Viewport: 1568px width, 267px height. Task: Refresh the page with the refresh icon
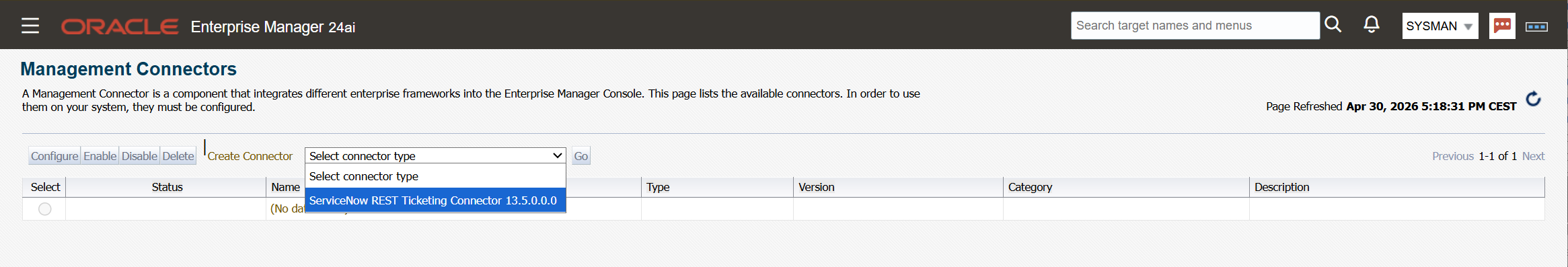tap(1533, 99)
